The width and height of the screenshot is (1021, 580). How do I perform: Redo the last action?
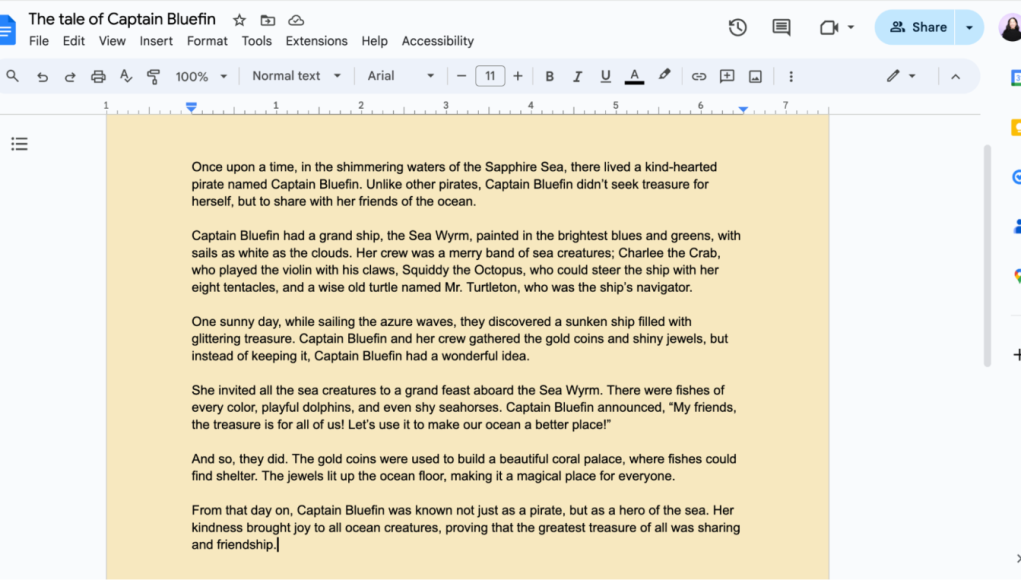pos(70,77)
